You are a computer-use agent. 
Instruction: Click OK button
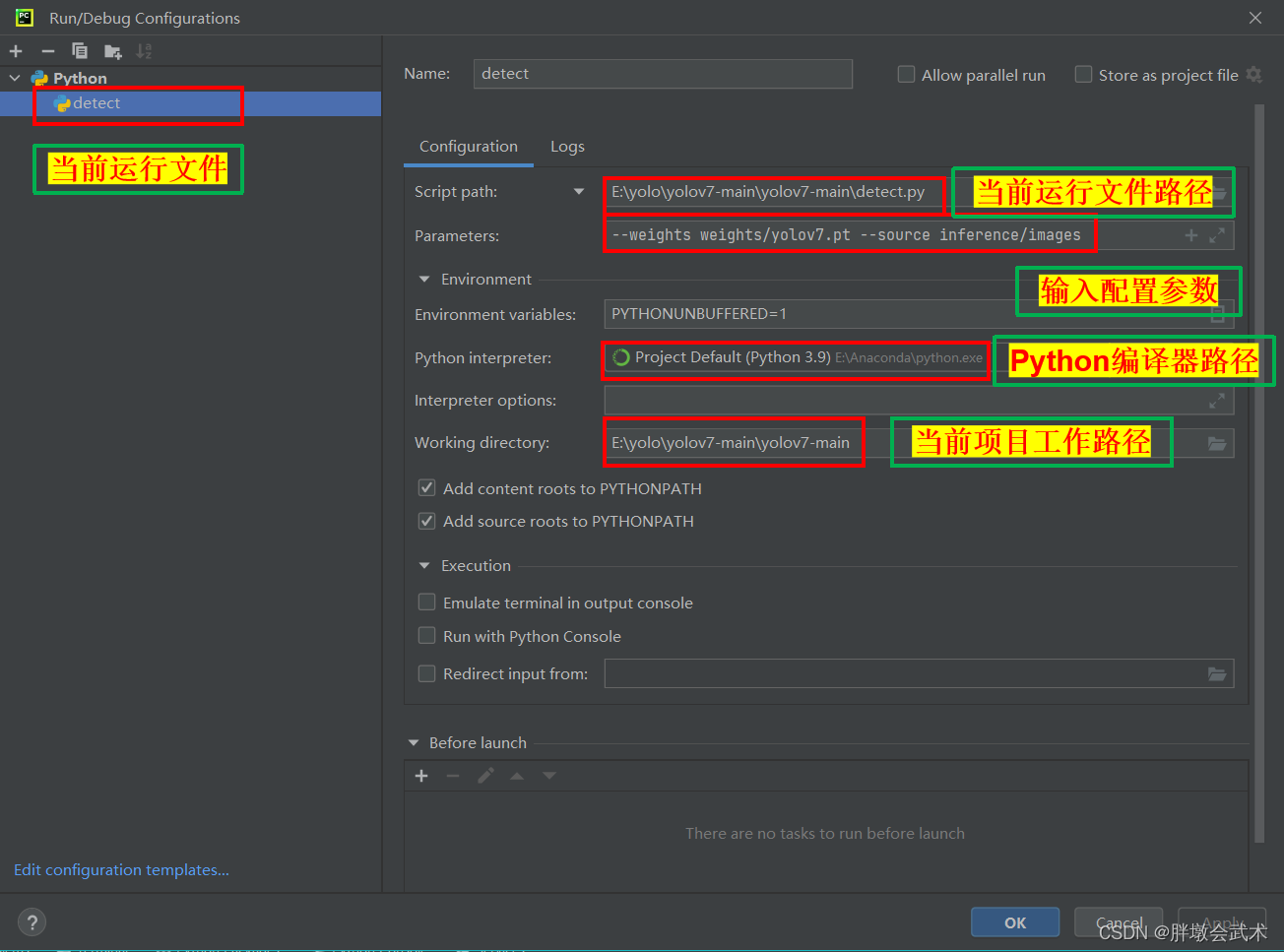(1015, 922)
